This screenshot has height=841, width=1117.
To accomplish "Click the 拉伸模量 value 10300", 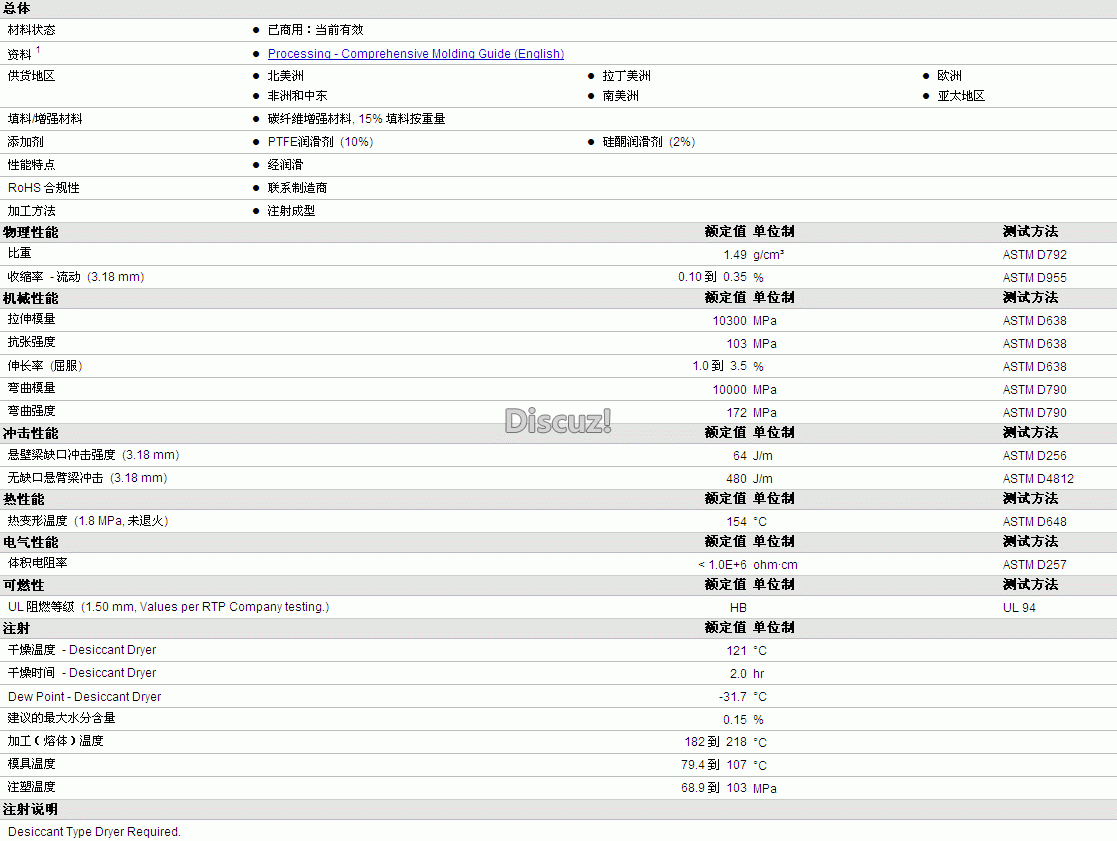I will [729, 321].
